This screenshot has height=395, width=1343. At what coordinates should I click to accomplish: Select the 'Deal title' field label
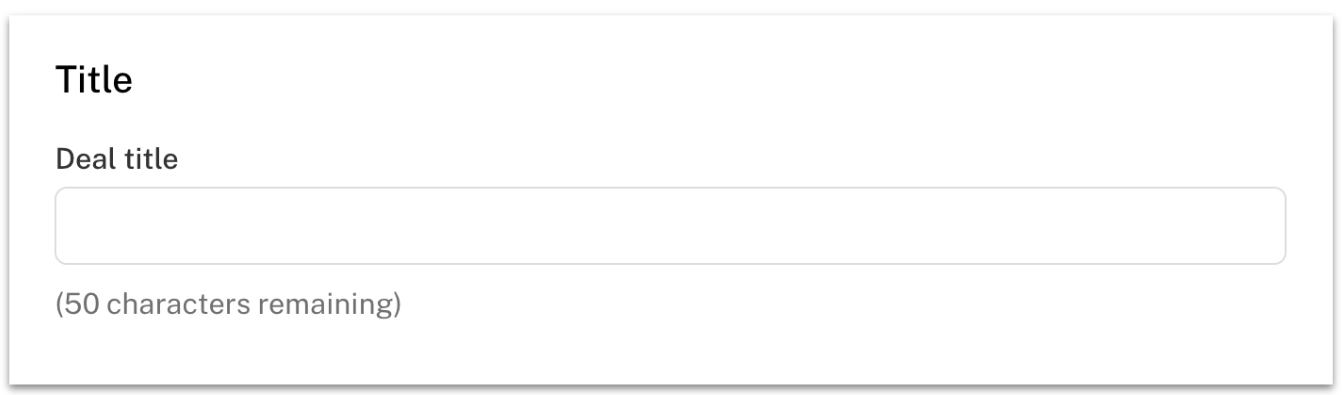117,159
